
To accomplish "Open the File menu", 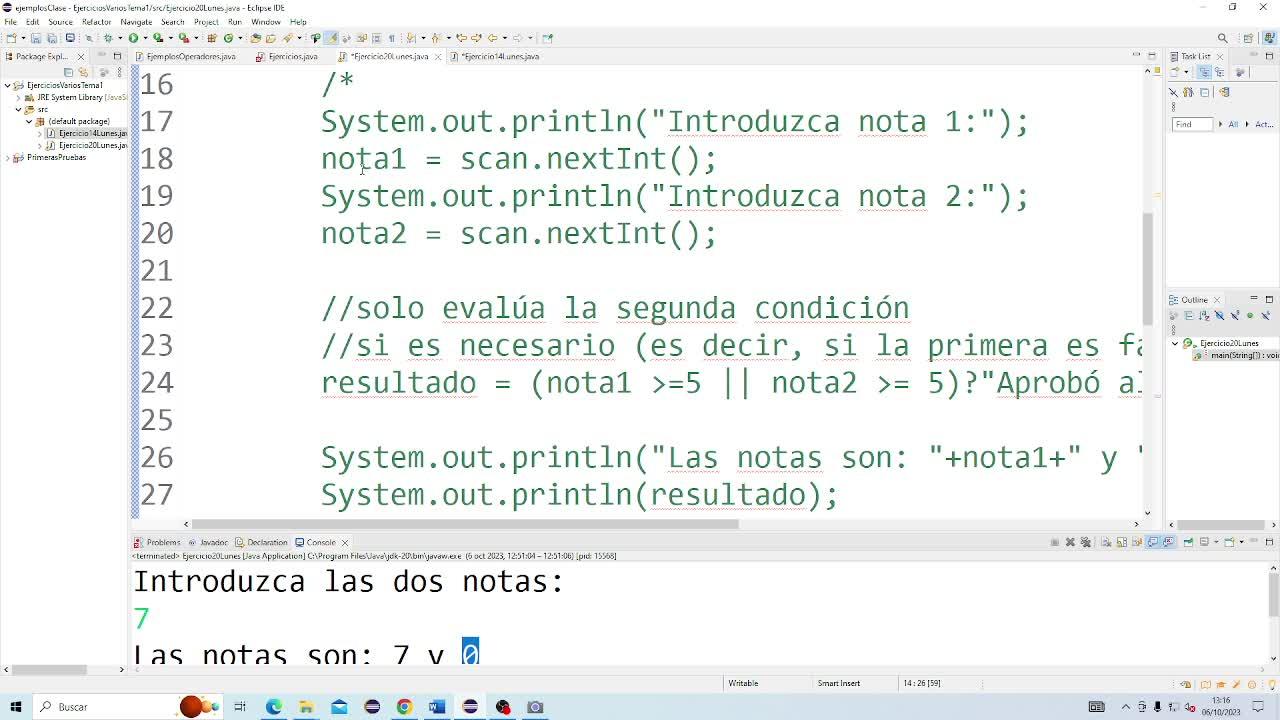I will [x=10, y=21].
